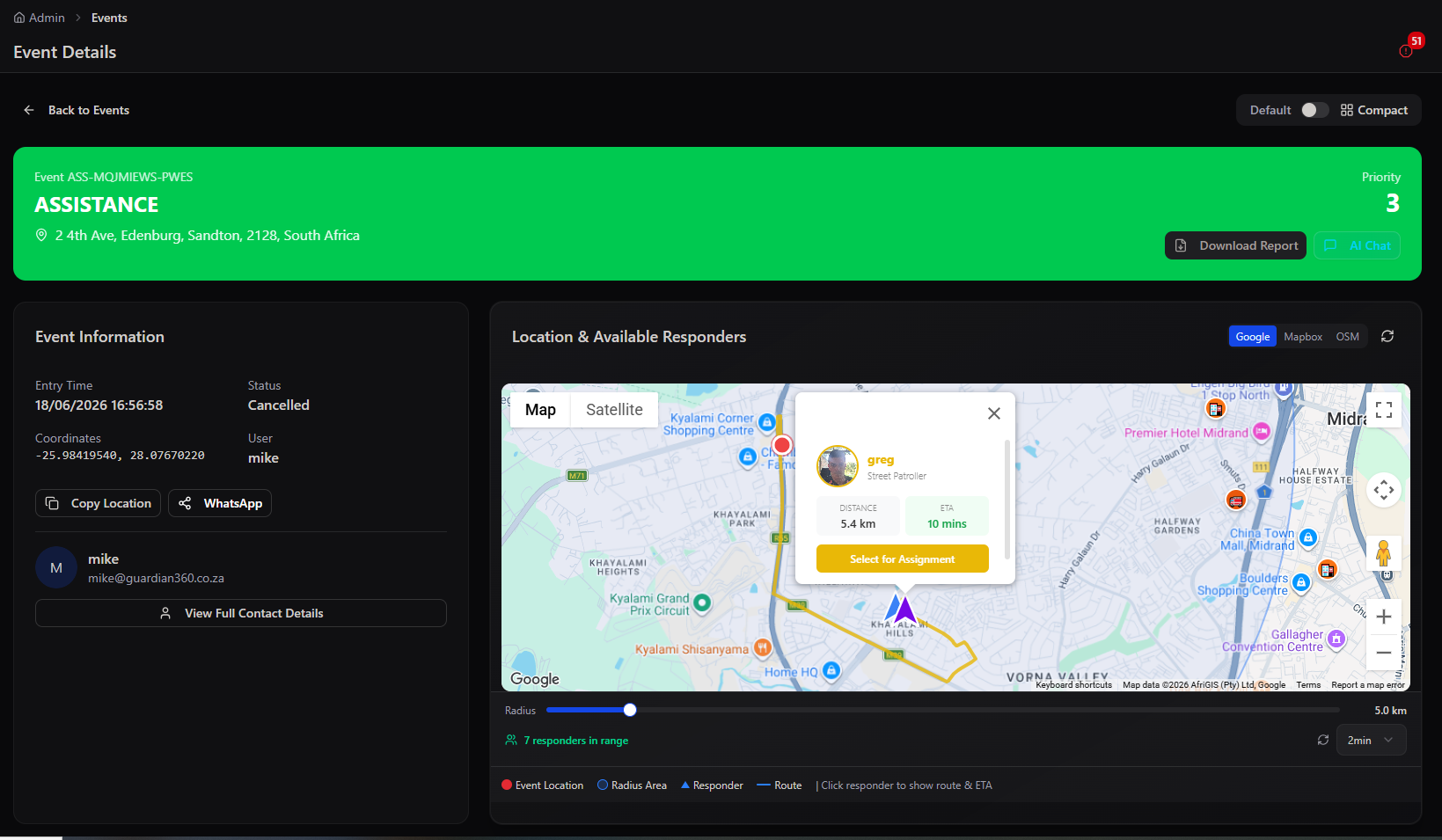Click Copy Location button

(x=98, y=503)
